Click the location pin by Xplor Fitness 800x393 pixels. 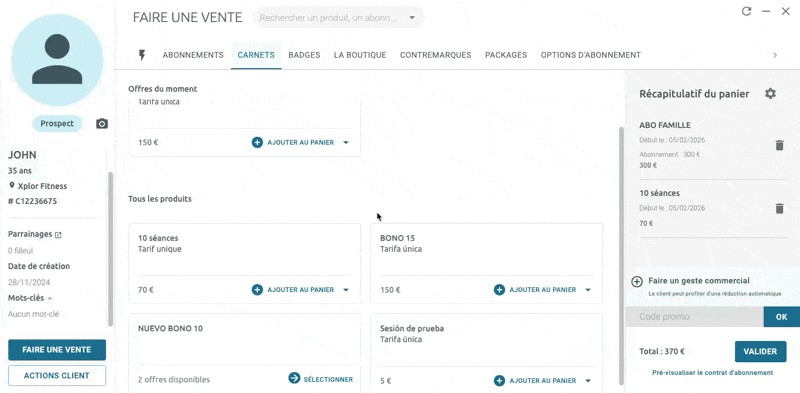coord(12,186)
